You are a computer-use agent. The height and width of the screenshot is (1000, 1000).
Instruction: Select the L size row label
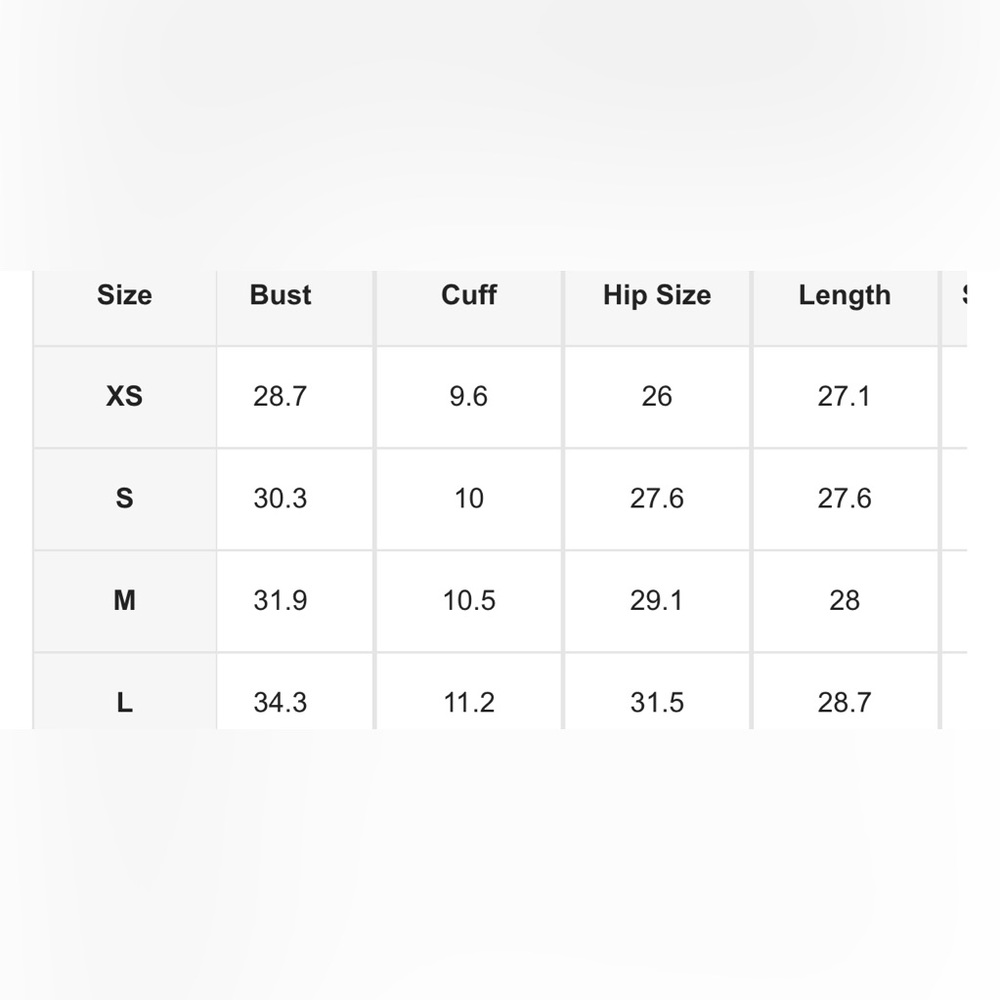click(124, 702)
